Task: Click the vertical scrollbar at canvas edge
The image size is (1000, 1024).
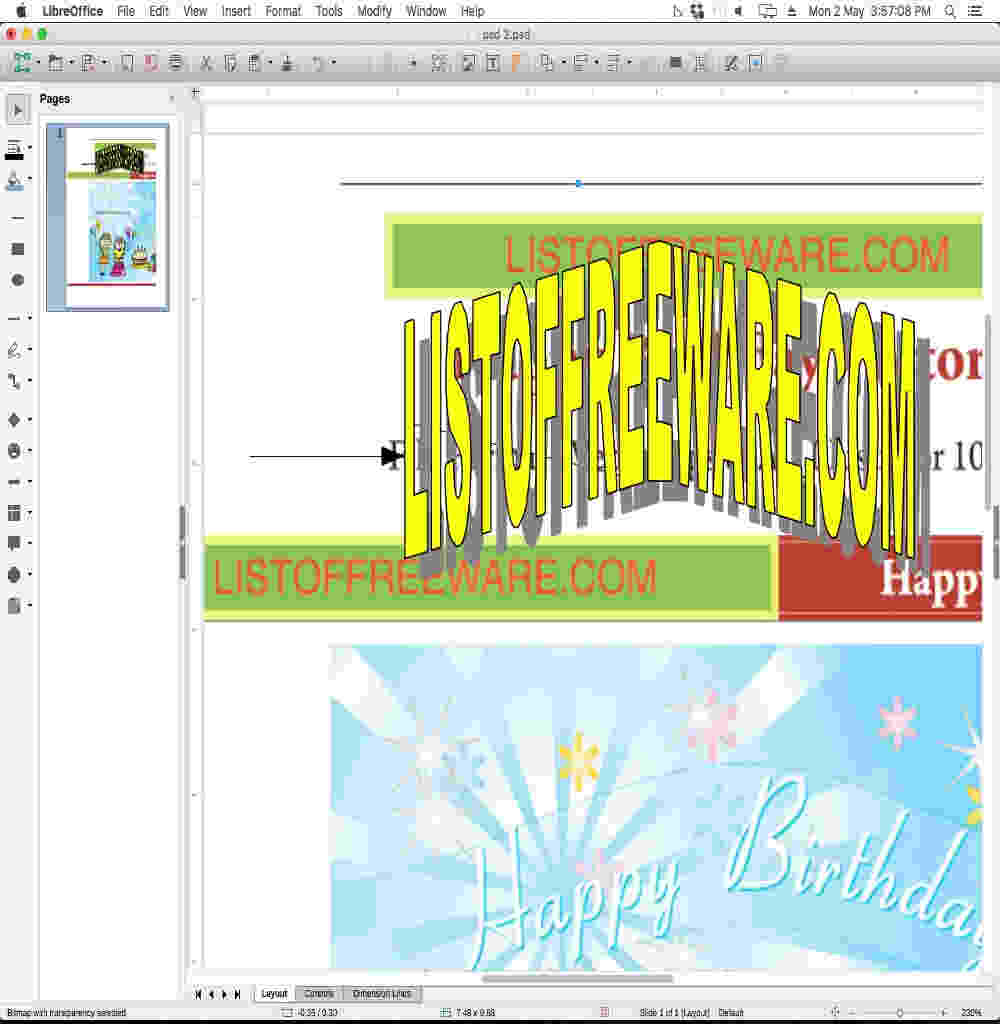Action: point(988,411)
